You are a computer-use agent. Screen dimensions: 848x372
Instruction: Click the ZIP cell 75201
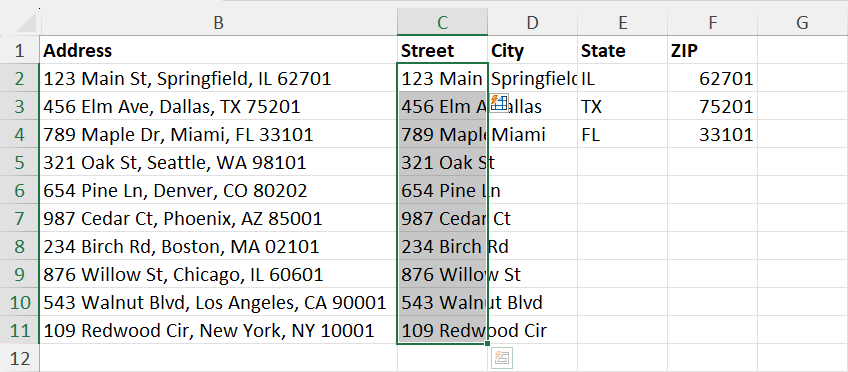click(712, 107)
